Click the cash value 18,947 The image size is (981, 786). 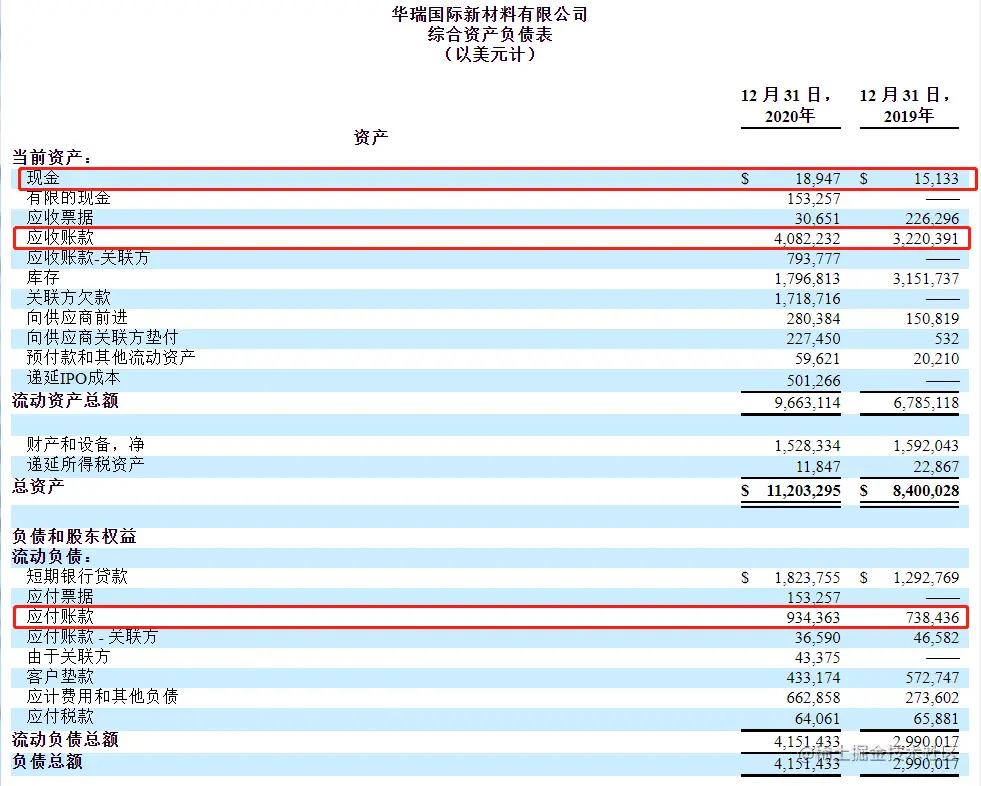click(x=818, y=179)
